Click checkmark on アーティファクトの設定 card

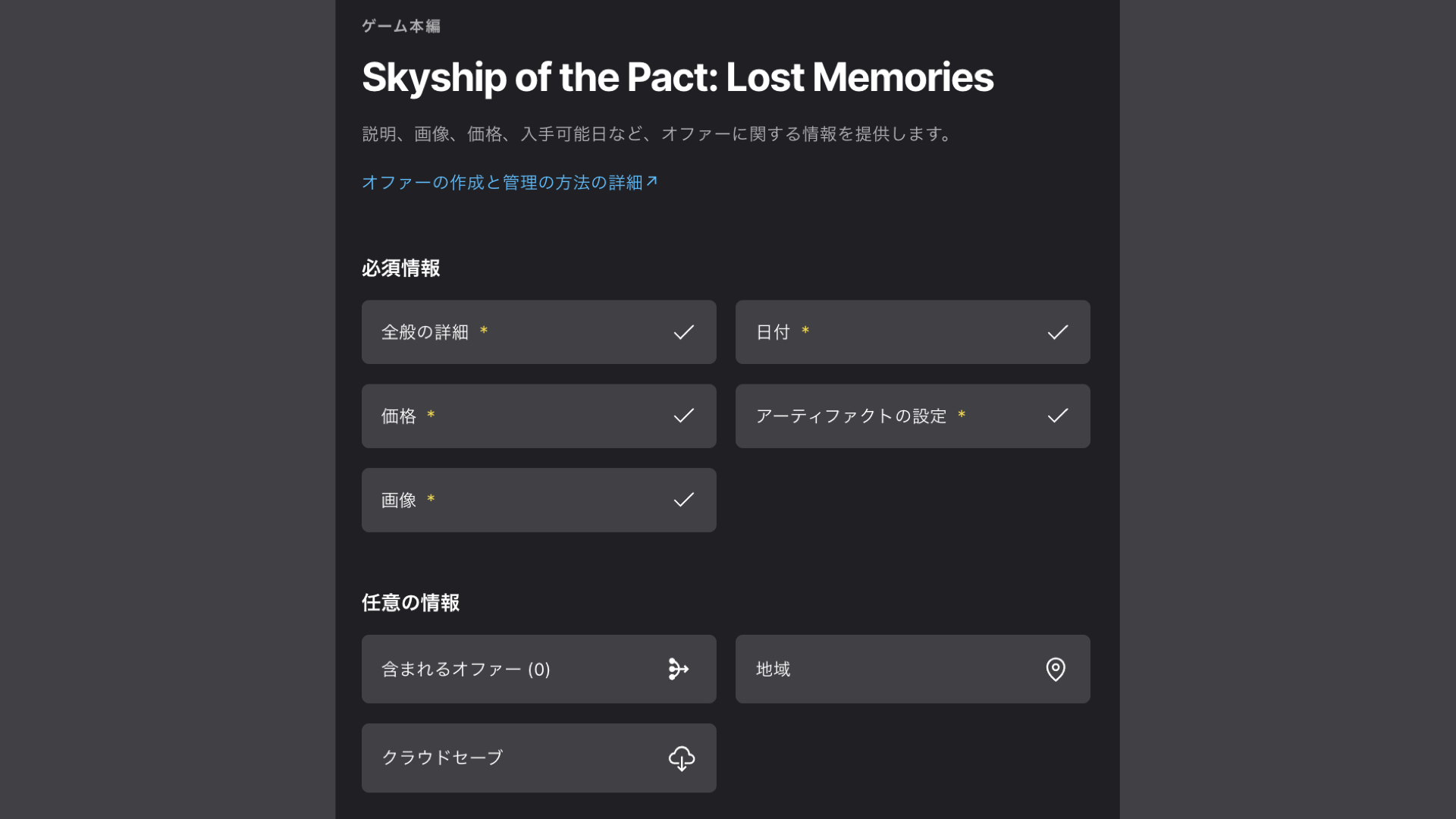1057,416
